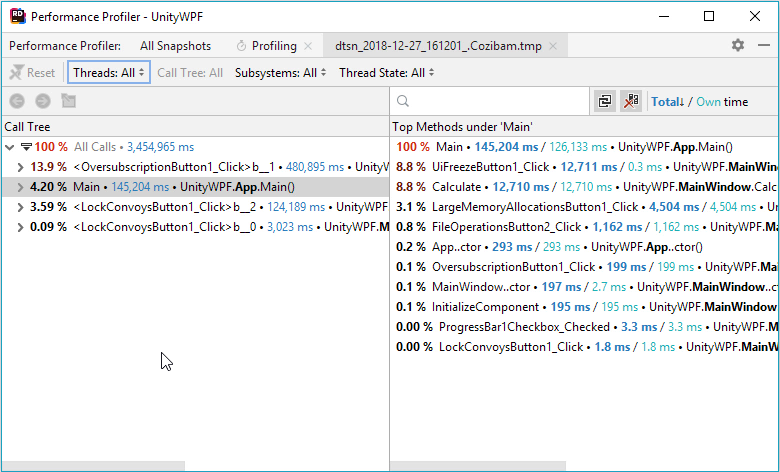Viewport: 780px width, 472px height.
Task: Toggle the group methods view button
Action: tap(605, 101)
